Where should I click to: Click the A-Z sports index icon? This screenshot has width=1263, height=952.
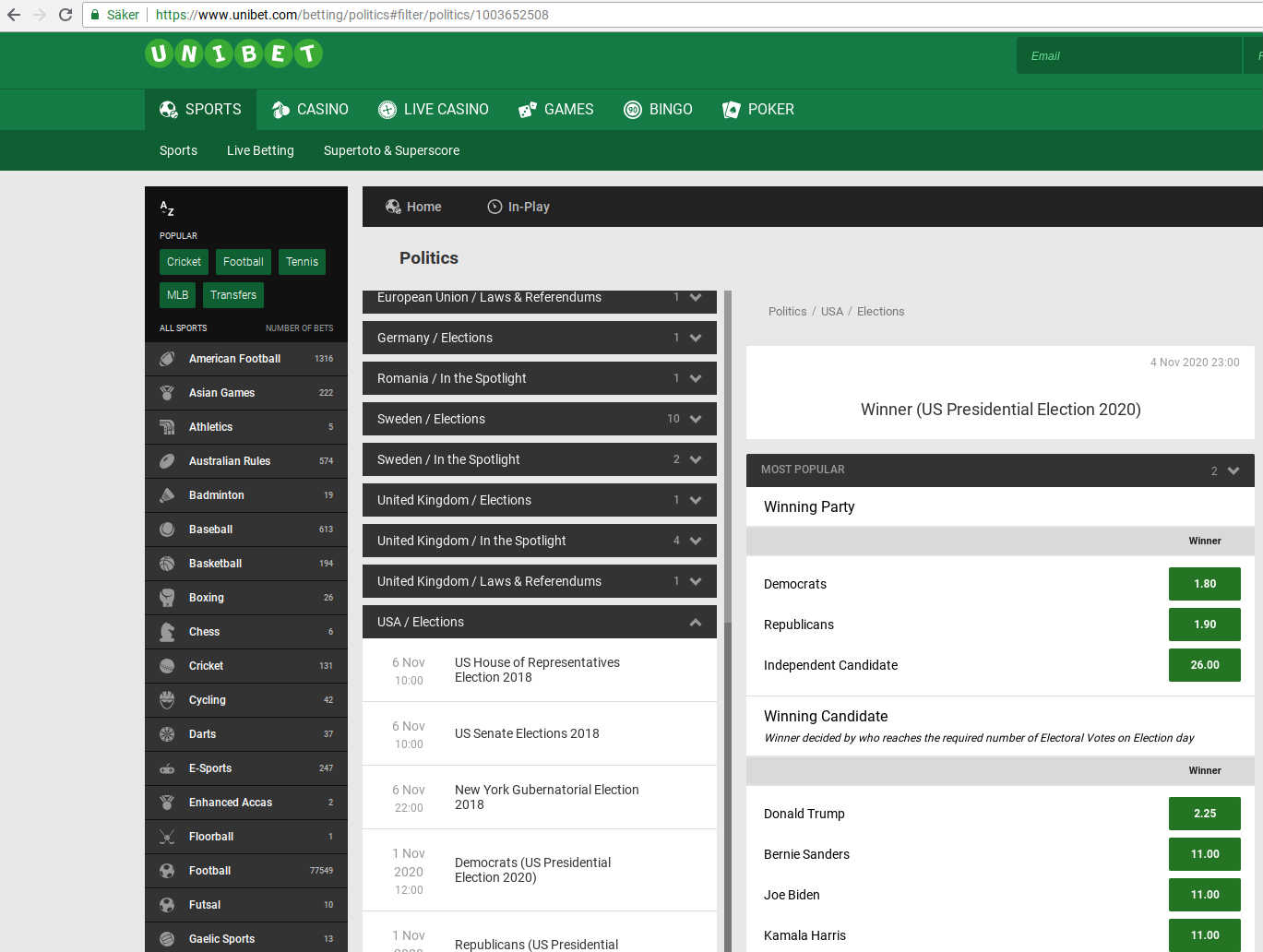point(167,208)
